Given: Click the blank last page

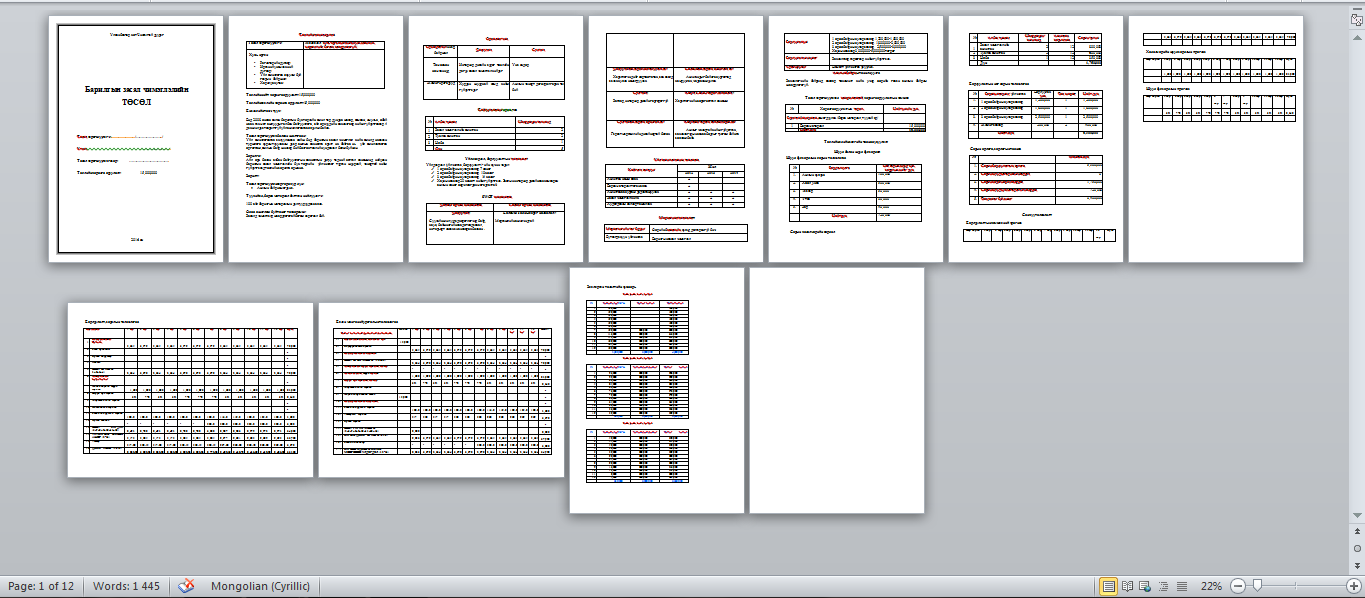Looking at the screenshot, I should [836, 390].
